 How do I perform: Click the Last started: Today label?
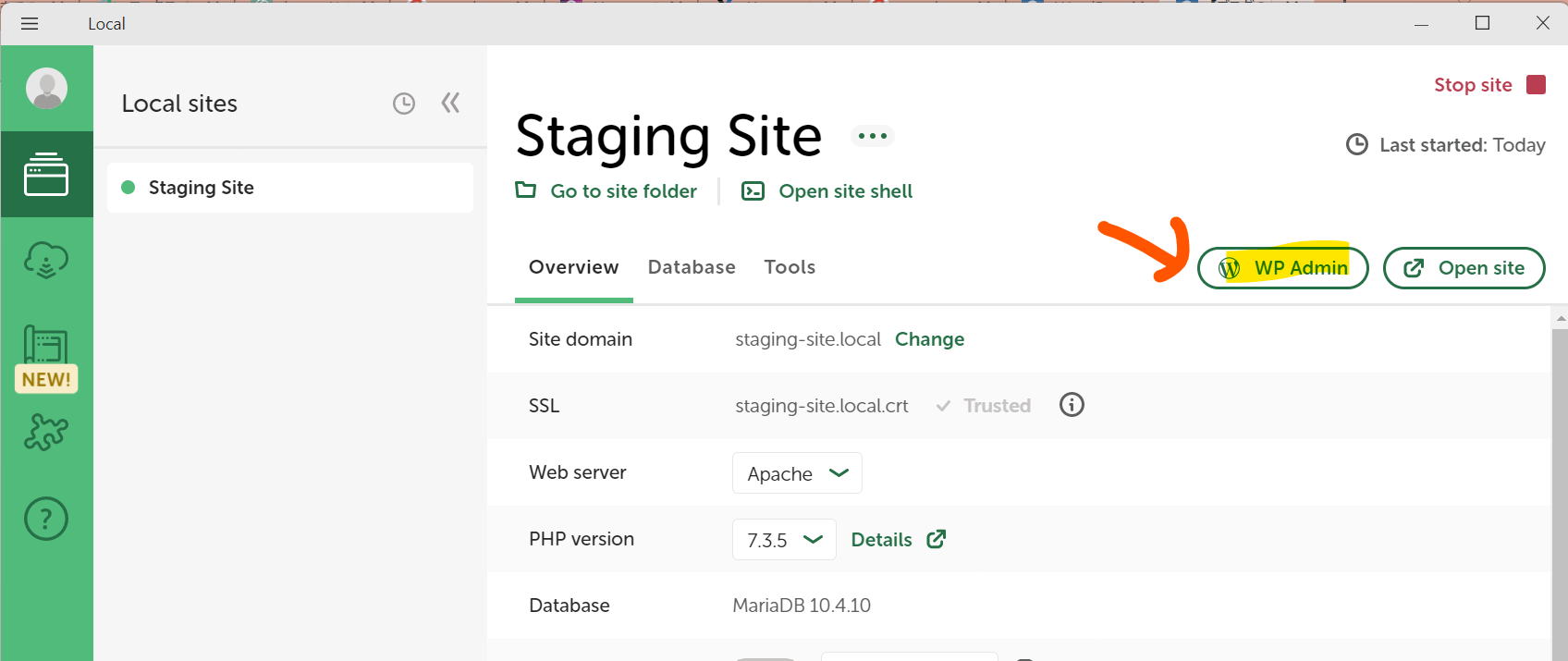coord(1445,145)
